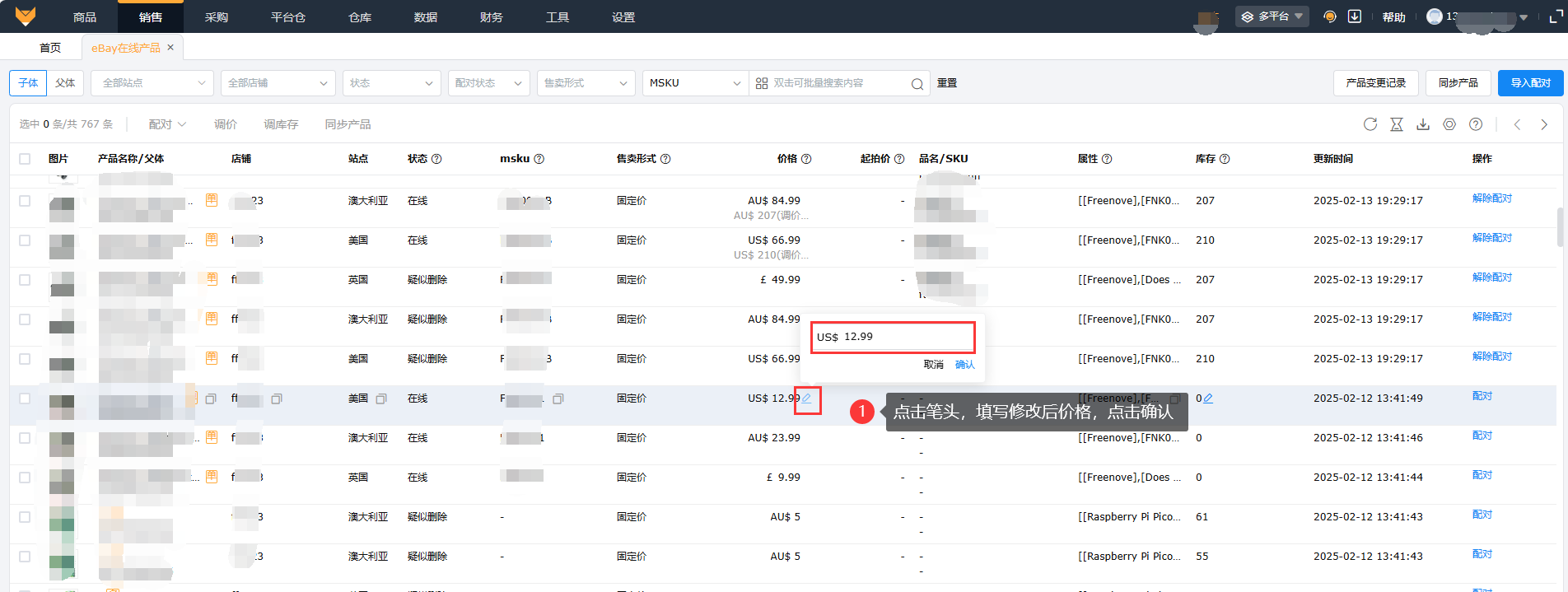The height and width of the screenshot is (592, 1568).
Task: Check the row with attribute stock 61
Action: pos(25,517)
